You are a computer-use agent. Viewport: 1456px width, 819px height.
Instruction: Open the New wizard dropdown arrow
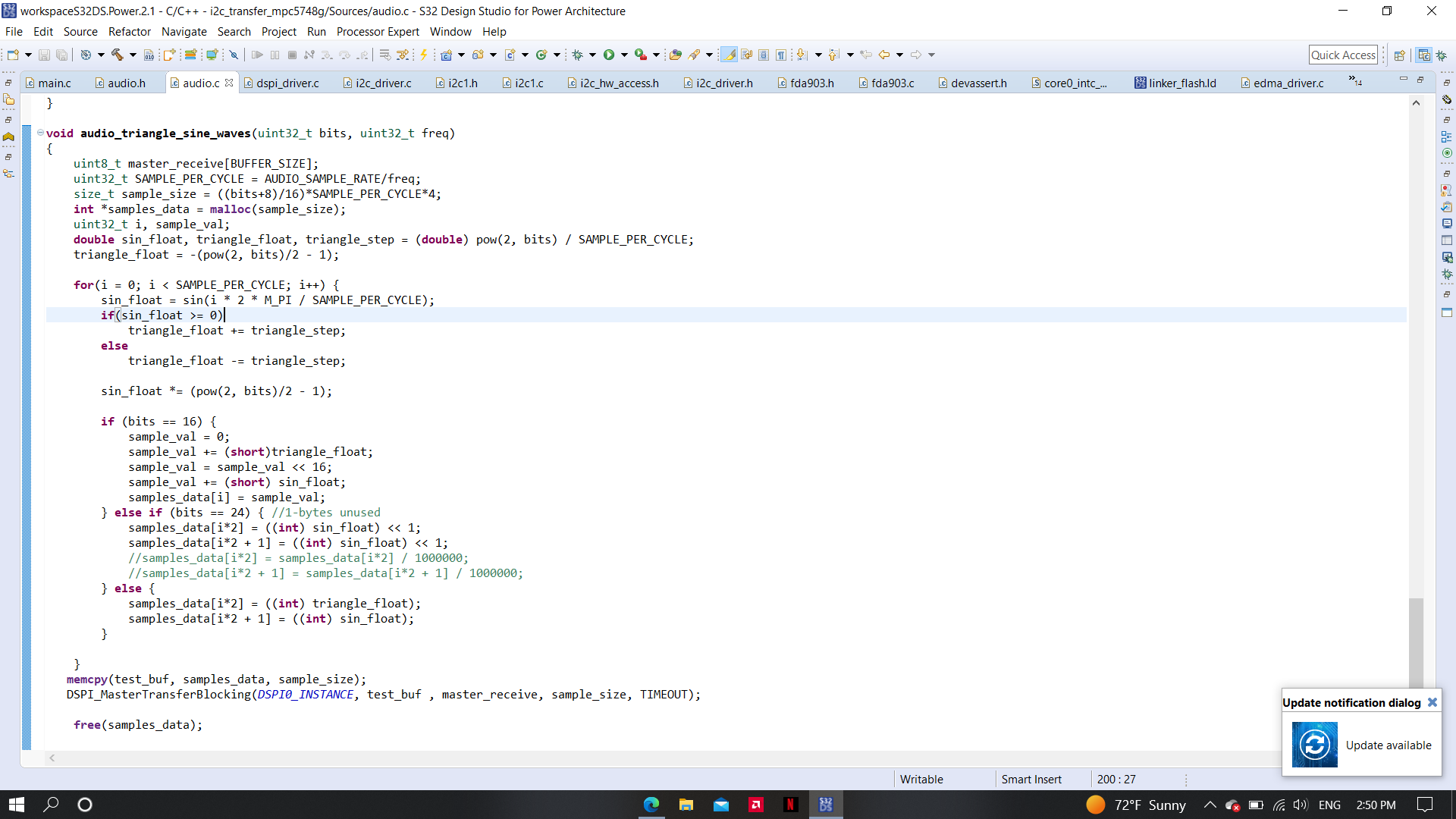point(28,55)
